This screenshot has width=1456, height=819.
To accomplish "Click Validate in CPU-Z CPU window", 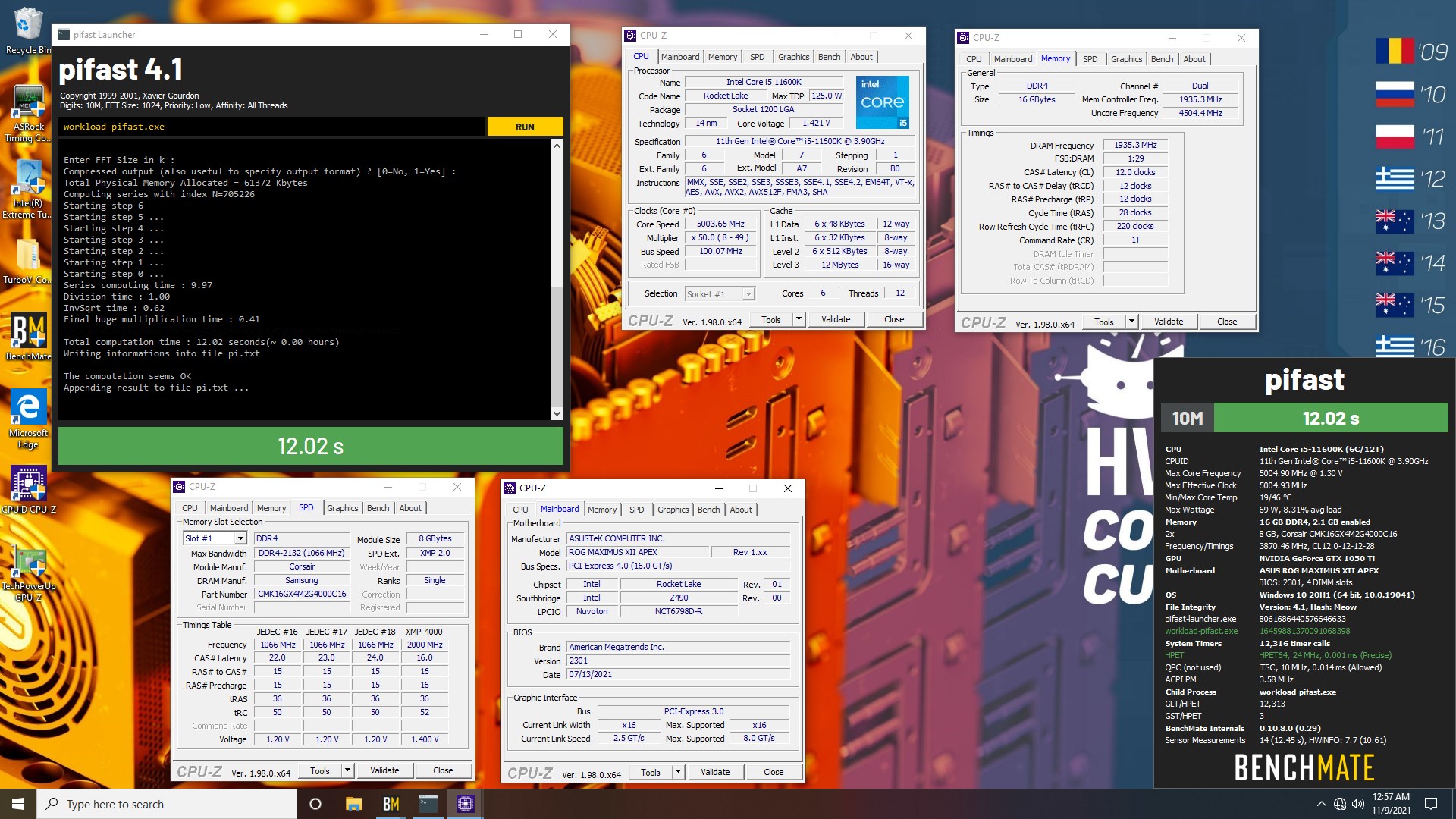I will click(836, 319).
